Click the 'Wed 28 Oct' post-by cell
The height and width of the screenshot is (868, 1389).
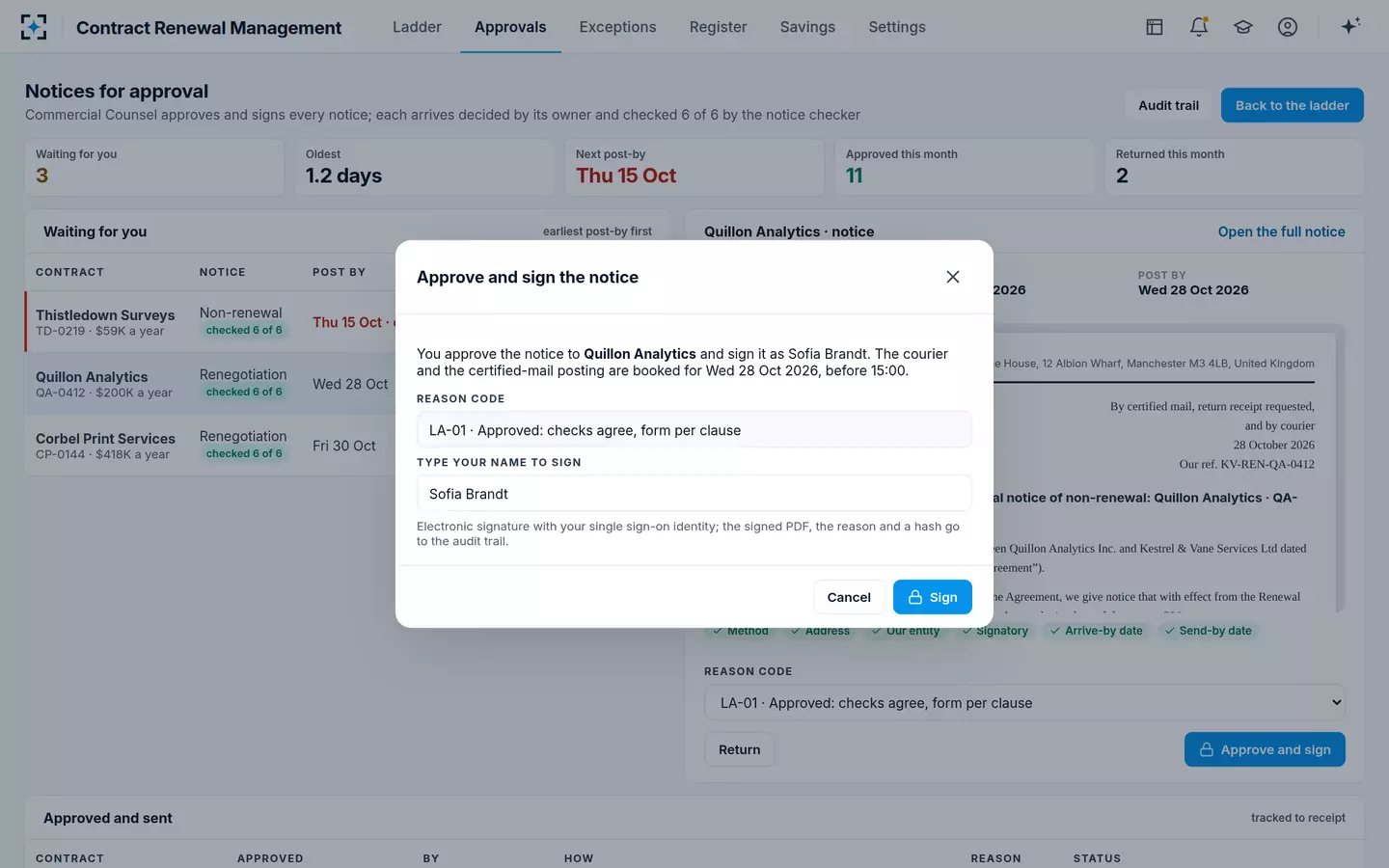tap(350, 384)
